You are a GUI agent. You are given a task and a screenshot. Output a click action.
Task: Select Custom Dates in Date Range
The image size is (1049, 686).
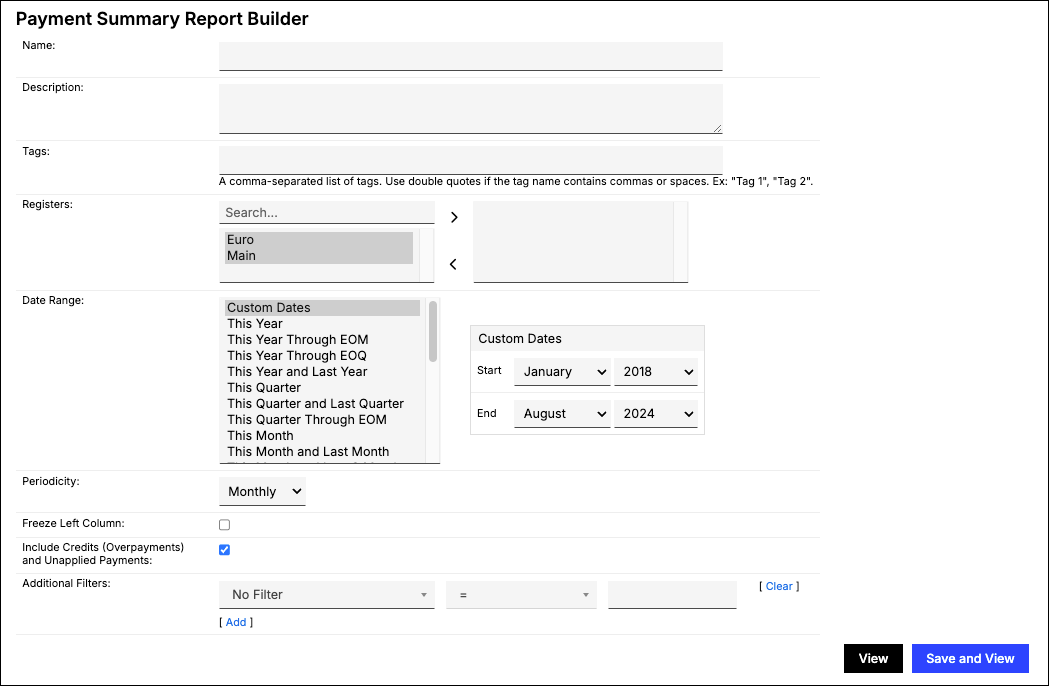(322, 308)
